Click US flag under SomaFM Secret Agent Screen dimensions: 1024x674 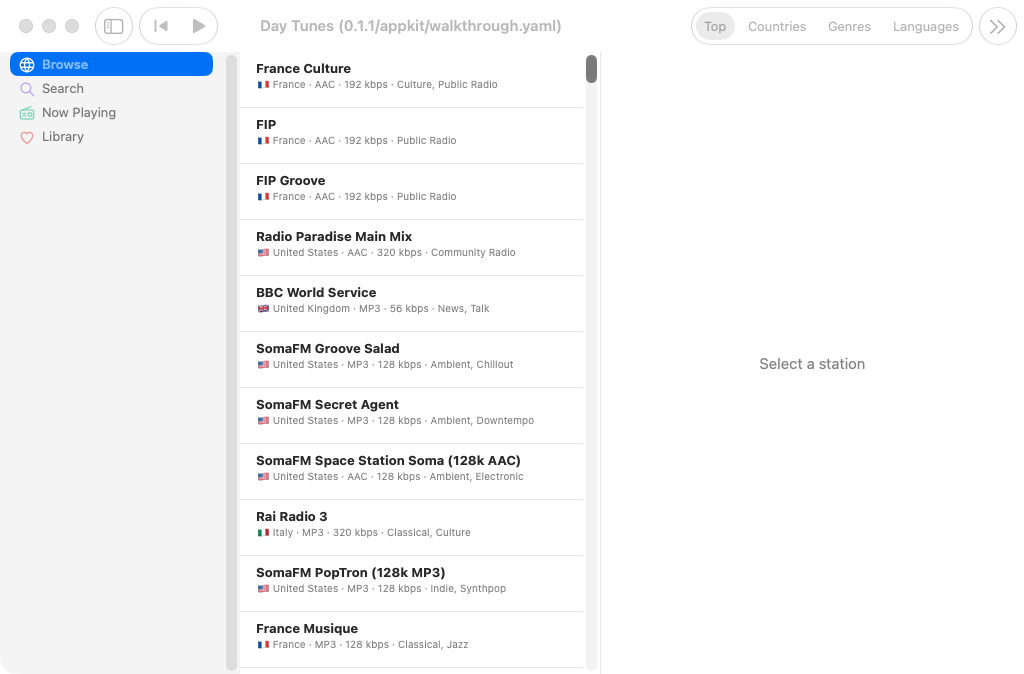[263, 421]
